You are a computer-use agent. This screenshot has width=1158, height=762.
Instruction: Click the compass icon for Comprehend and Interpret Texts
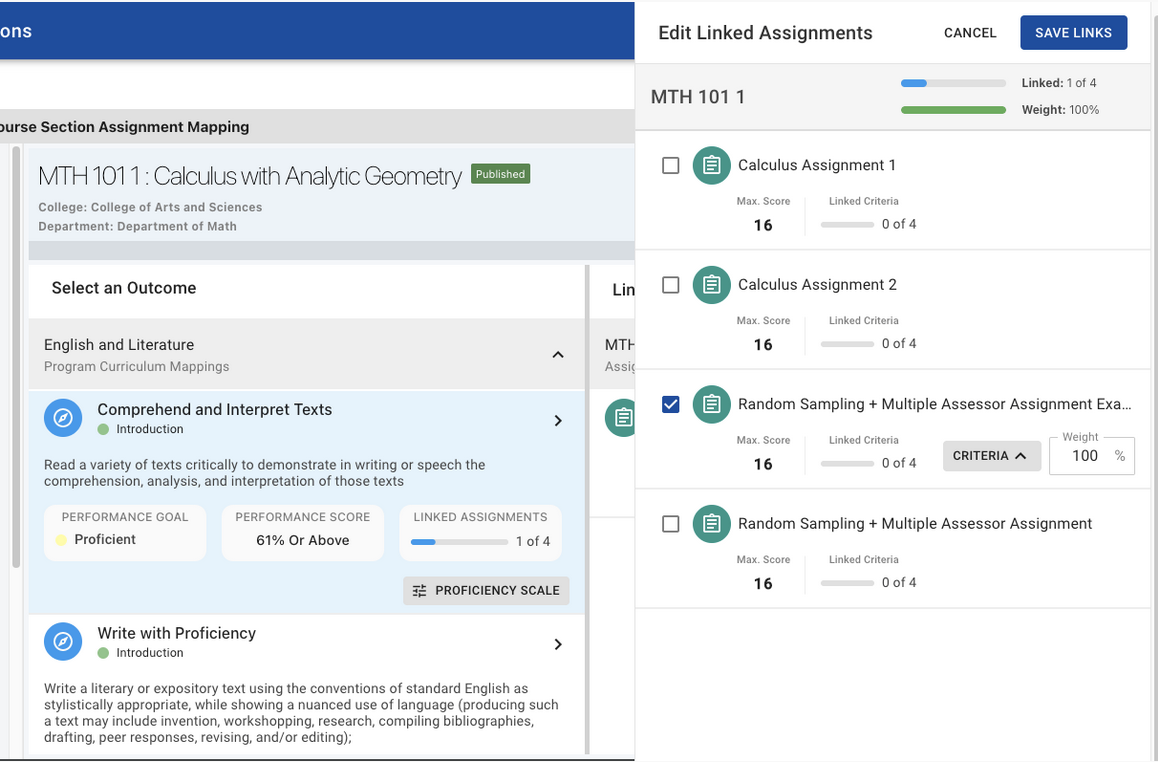(63, 418)
